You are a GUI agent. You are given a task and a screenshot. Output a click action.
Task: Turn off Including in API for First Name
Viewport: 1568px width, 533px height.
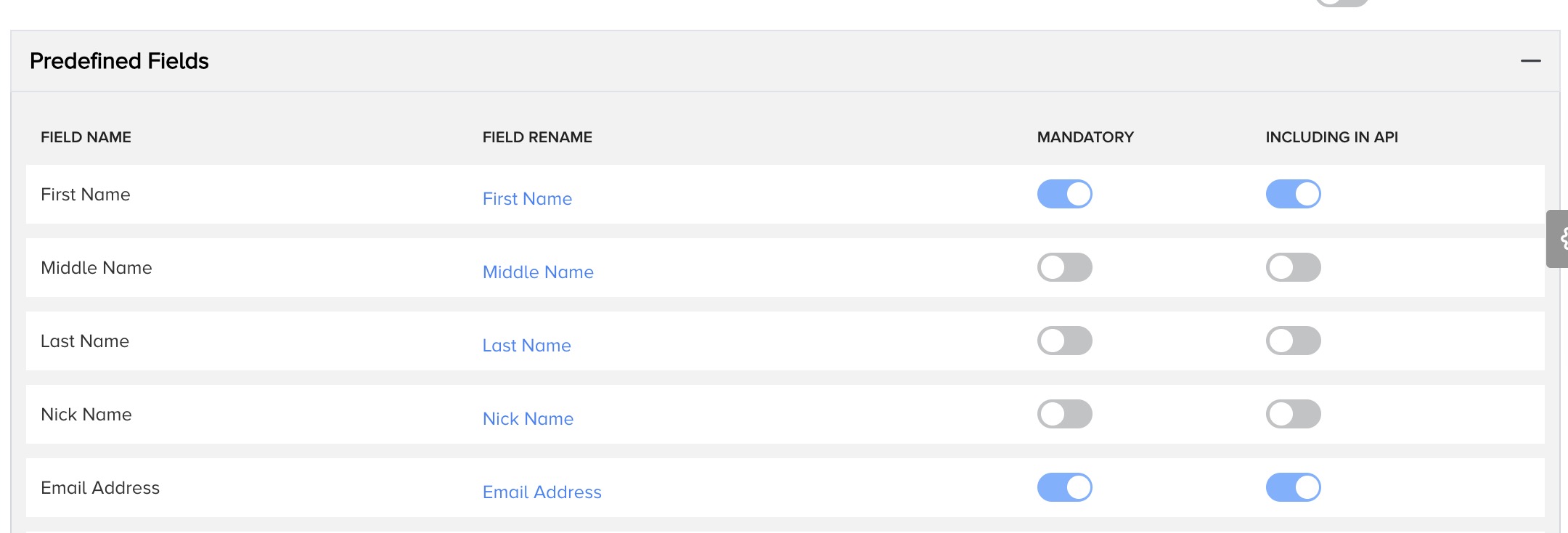pyautogui.click(x=1293, y=195)
